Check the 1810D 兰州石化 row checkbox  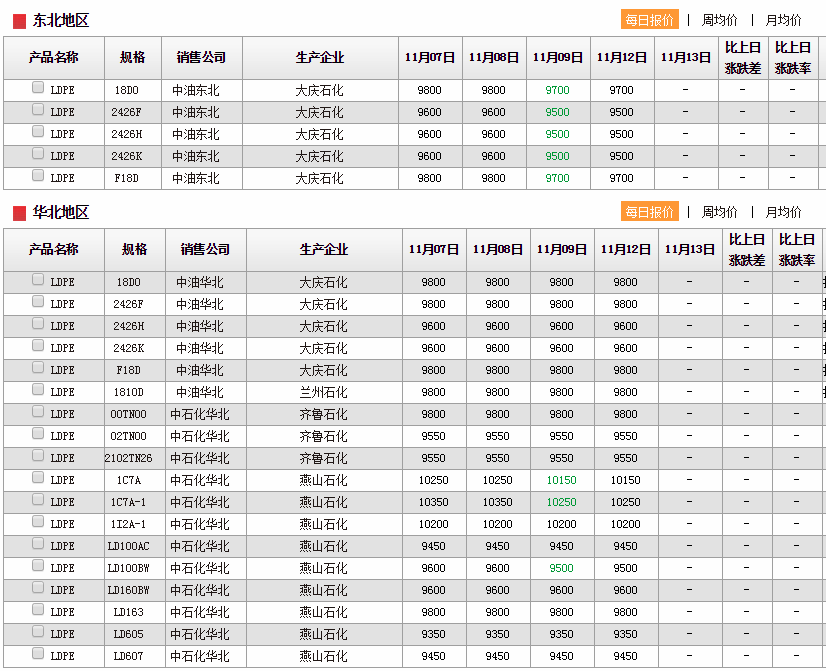click(x=37, y=390)
